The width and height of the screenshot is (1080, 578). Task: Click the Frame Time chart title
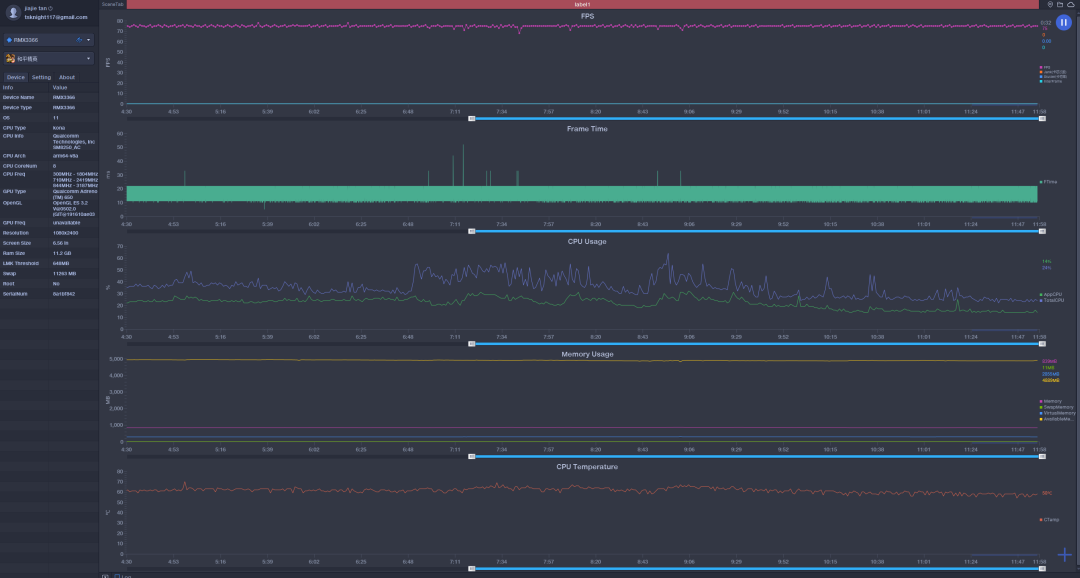(587, 129)
